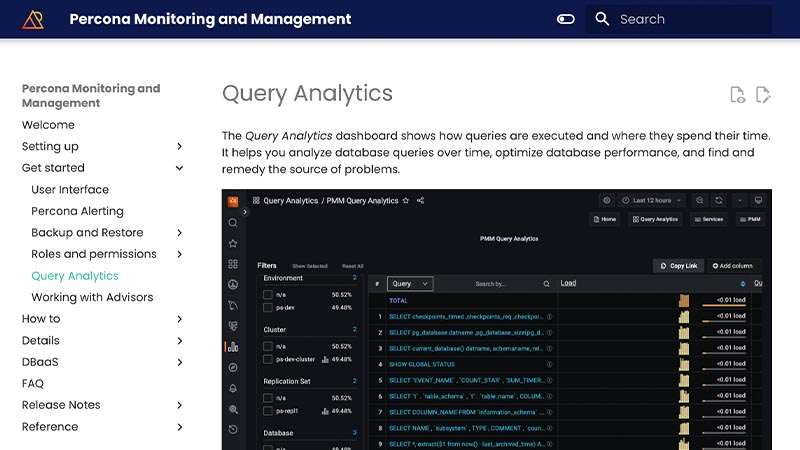
Task: Open the Percona Alerting page
Action: (x=77, y=211)
